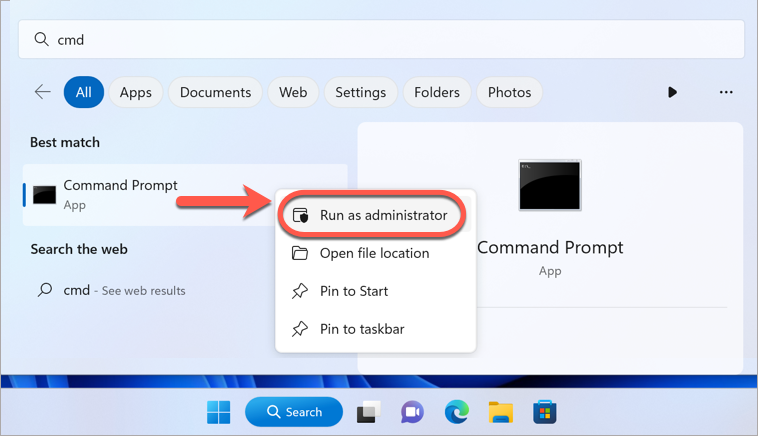Click the magnifier icon beside web result

click(x=45, y=290)
